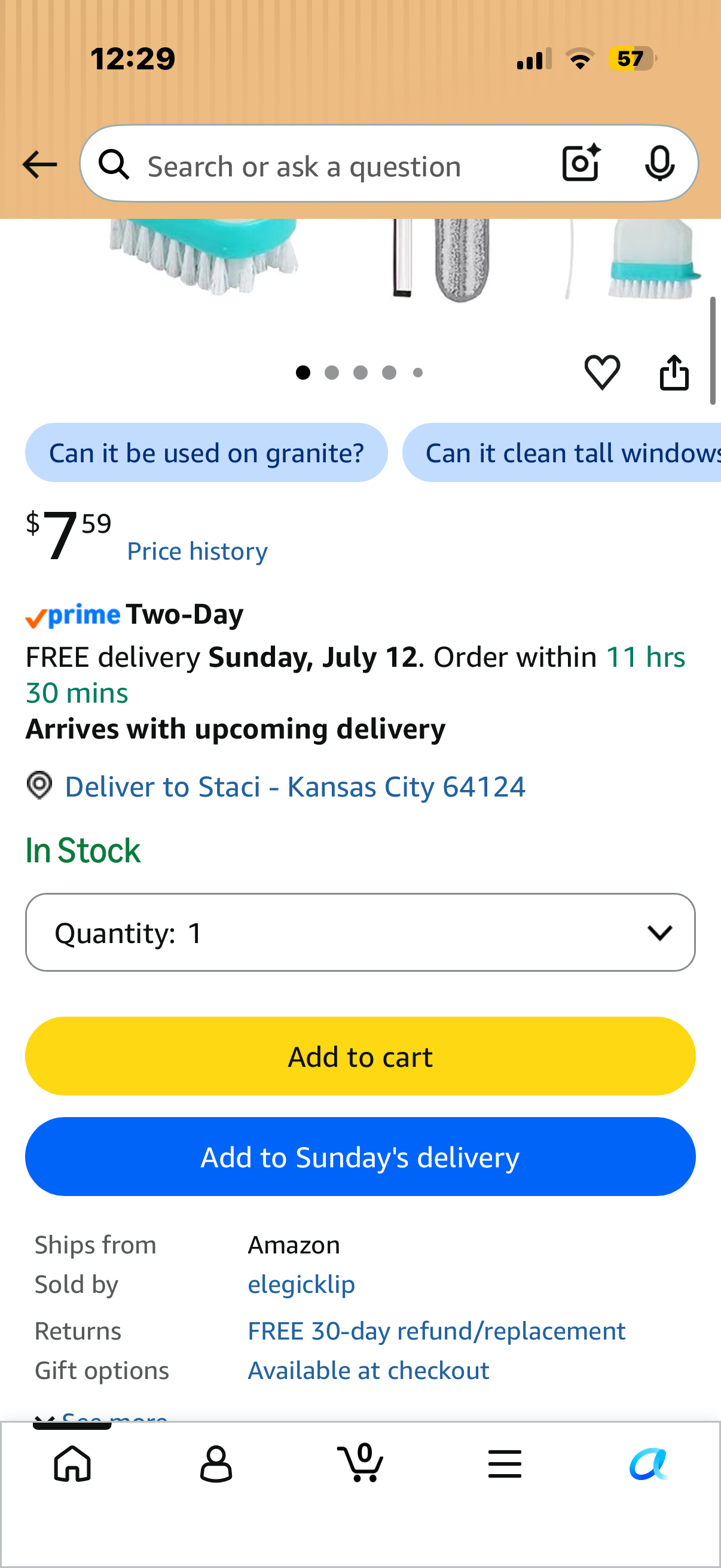This screenshot has width=721, height=1568.
Task: Tap the microphone voice search icon
Action: [x=659, y=163]
